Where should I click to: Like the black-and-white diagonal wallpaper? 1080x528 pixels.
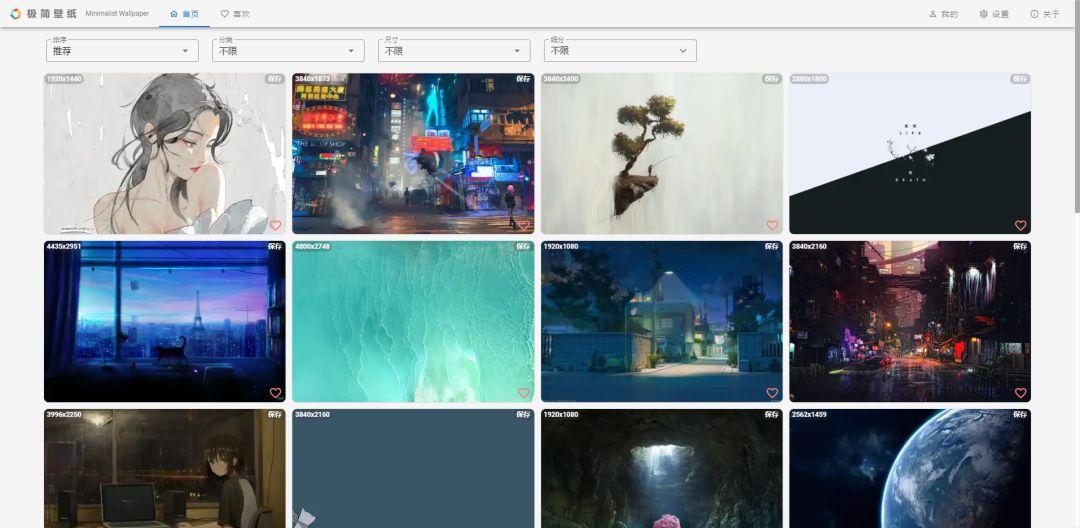click(1021, 225)
